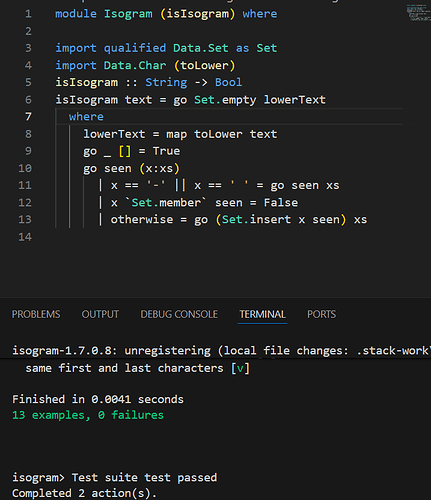
Task: Switch to the PROBLEMS panel tab
Action: click(x=36, y=314)
